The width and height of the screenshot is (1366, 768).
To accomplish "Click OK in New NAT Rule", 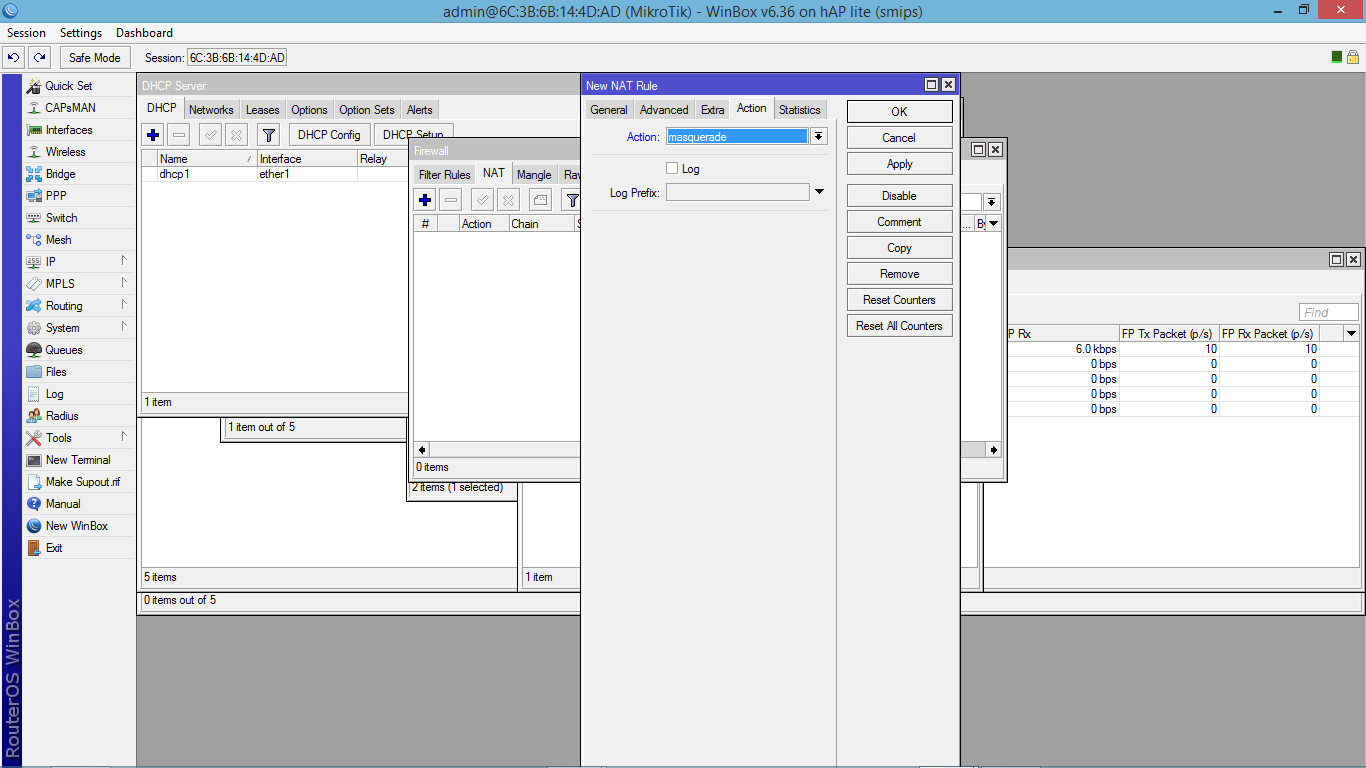I will click(900, 112).
